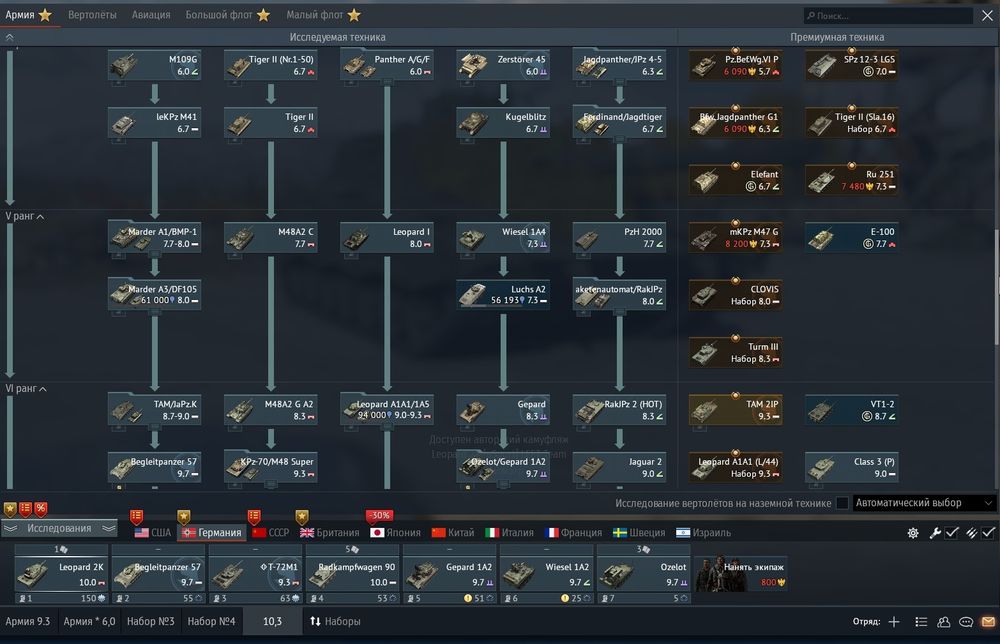Switch to the Авиация tab
This screenshot has width=1000, height=644.
point(151,15)
